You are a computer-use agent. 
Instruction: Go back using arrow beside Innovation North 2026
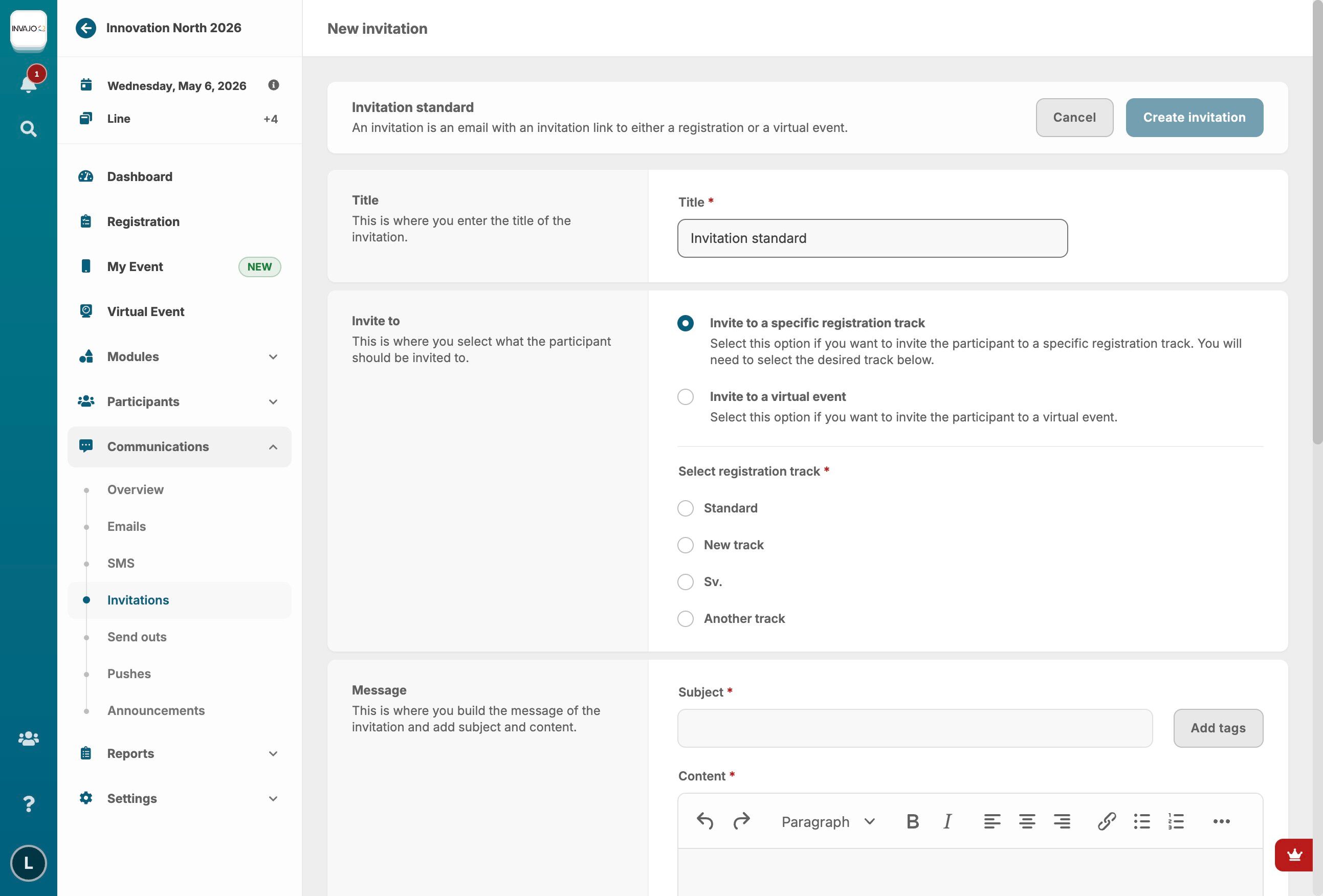[86, 28]
